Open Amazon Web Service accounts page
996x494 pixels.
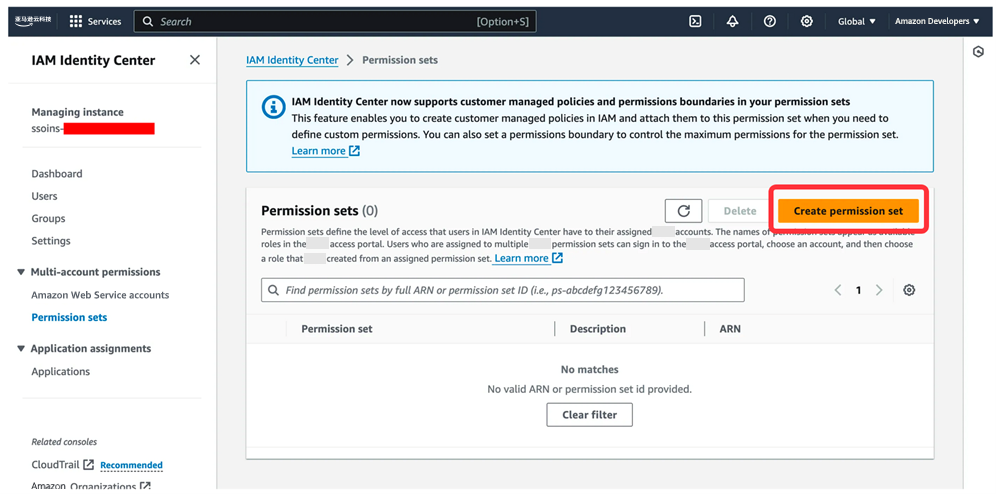pos(100,295)
